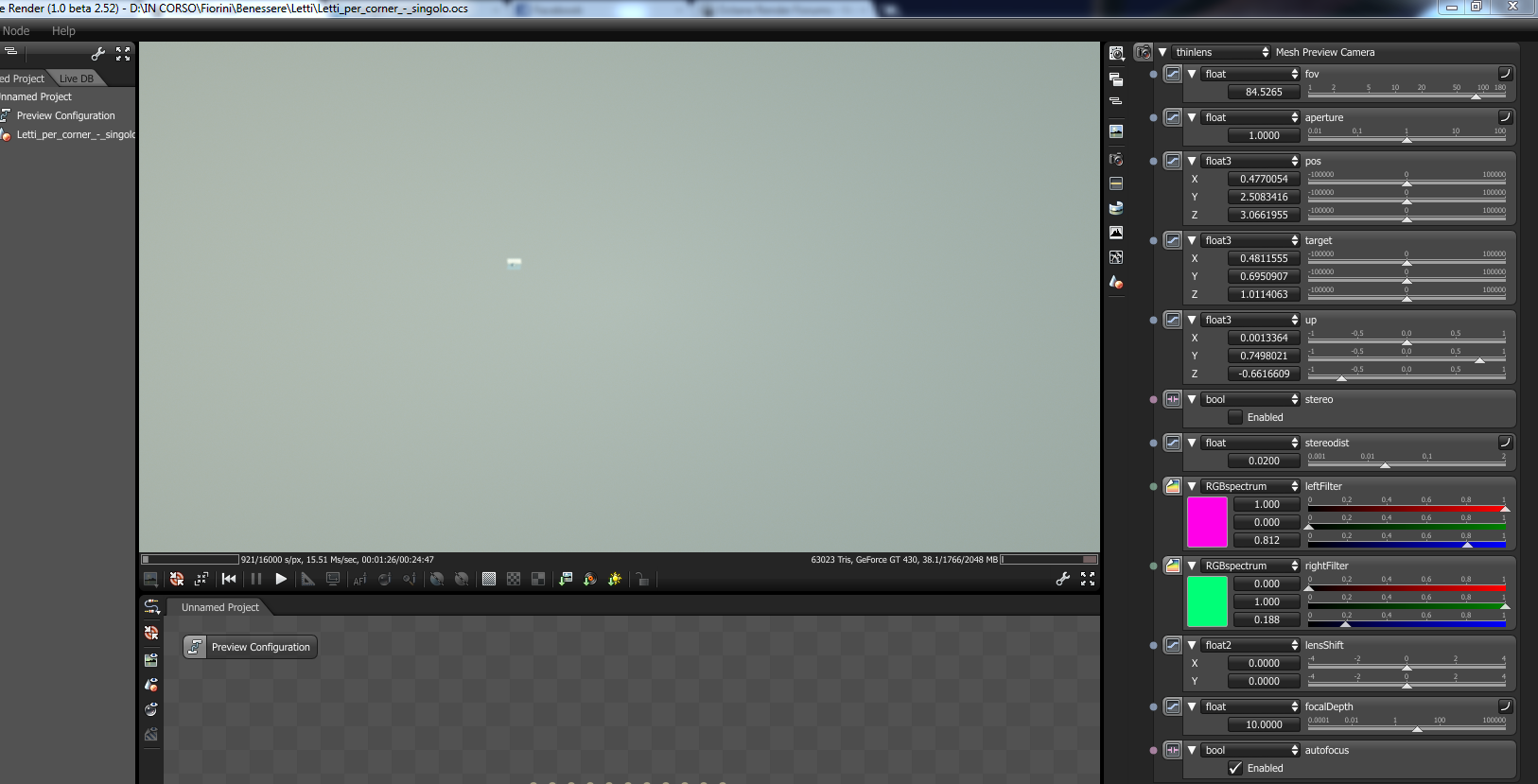Click the fov node pin button
The width and height of the screenshot is (1538, 784).
click(x=1173, y=74)
